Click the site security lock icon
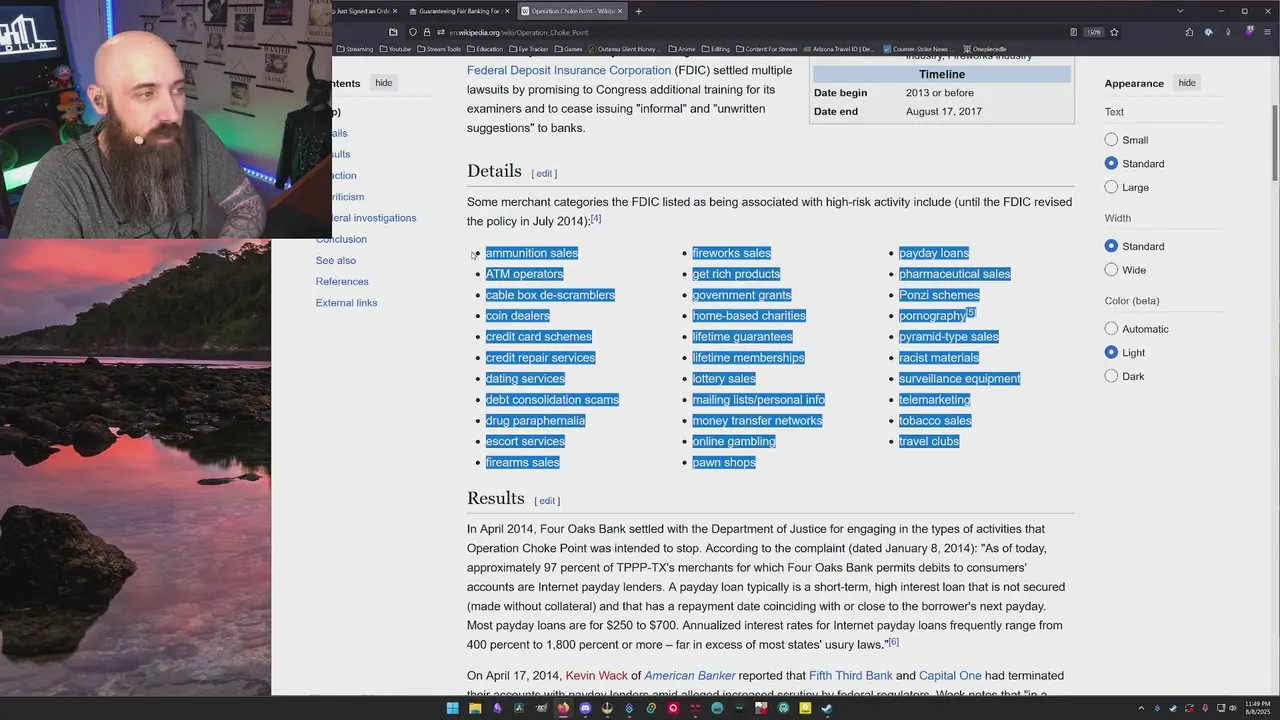 pyautogui.click(x=427, y=32)
